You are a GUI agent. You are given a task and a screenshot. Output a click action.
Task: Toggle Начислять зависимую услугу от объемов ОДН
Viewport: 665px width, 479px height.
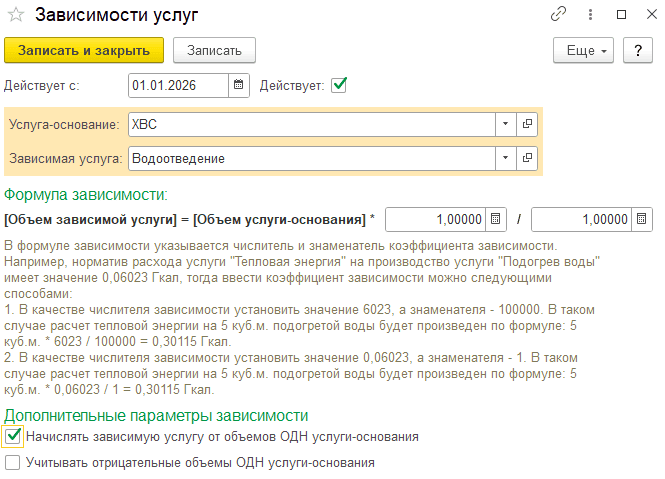pos(13,436)
